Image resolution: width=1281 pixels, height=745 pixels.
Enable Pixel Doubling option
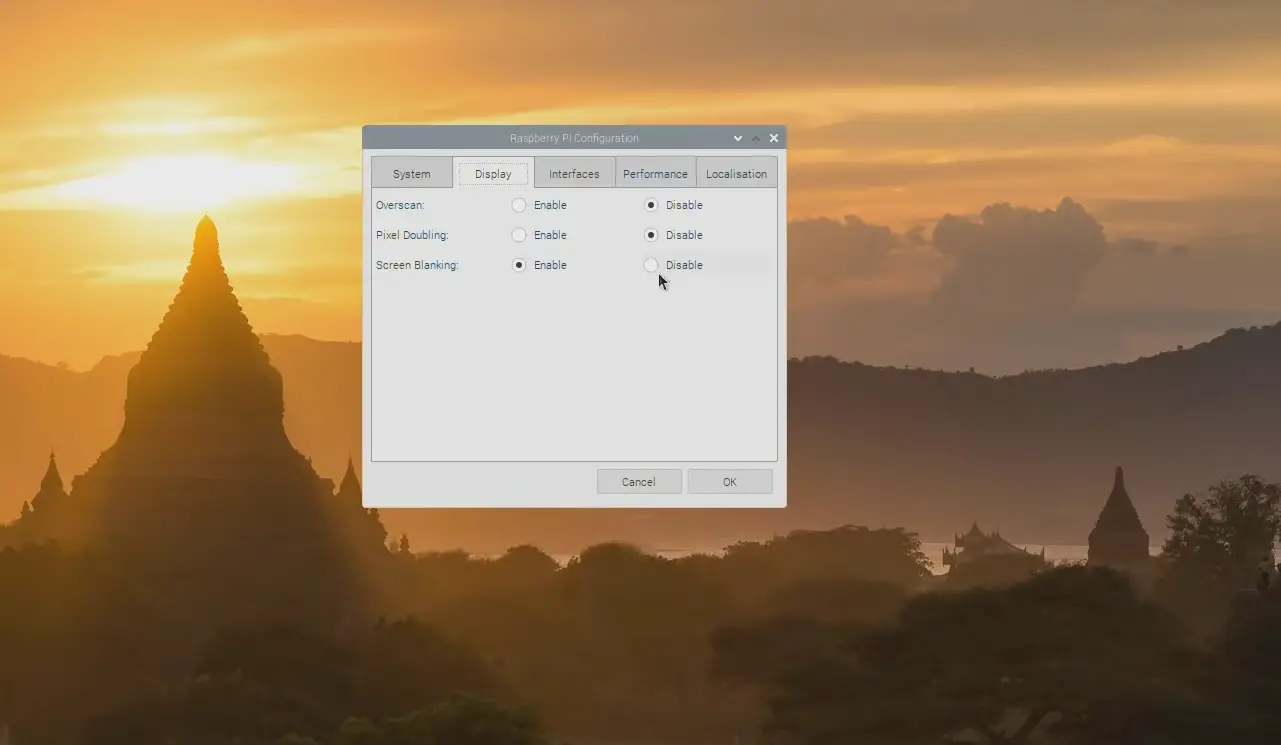tap(519, 235)
